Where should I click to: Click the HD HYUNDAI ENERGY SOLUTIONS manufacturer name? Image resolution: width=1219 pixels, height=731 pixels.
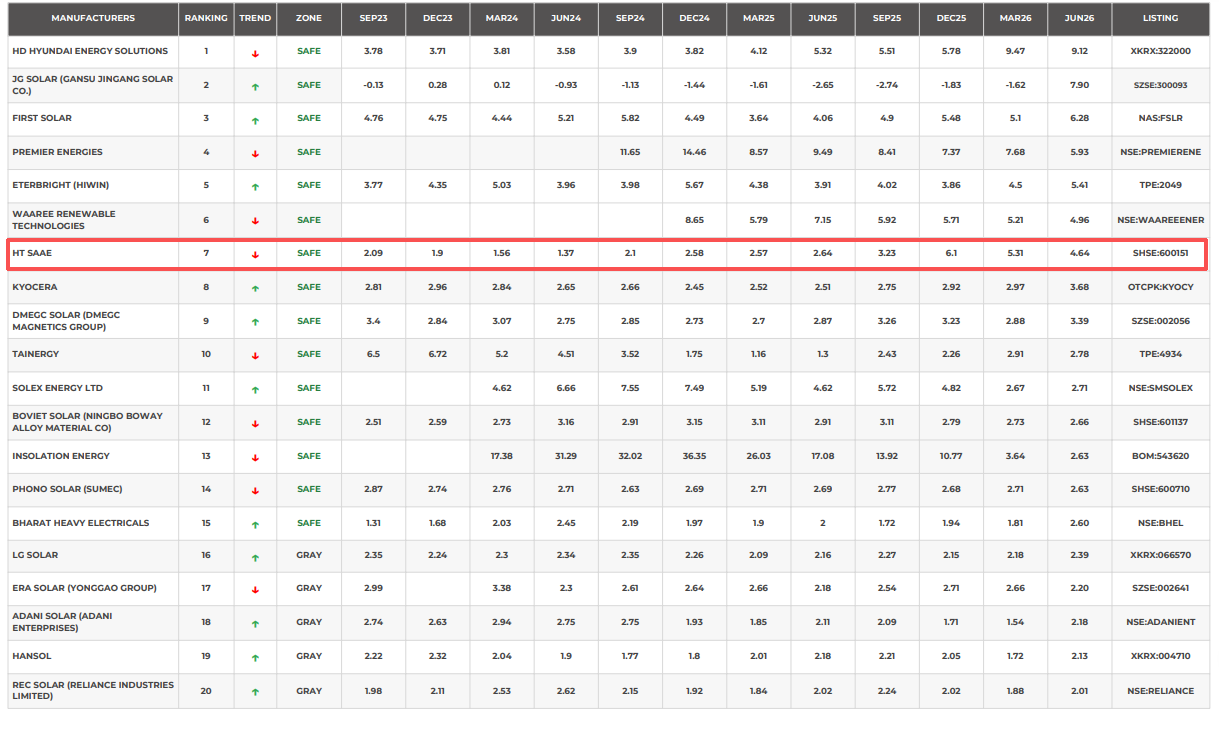pos(90,51)
